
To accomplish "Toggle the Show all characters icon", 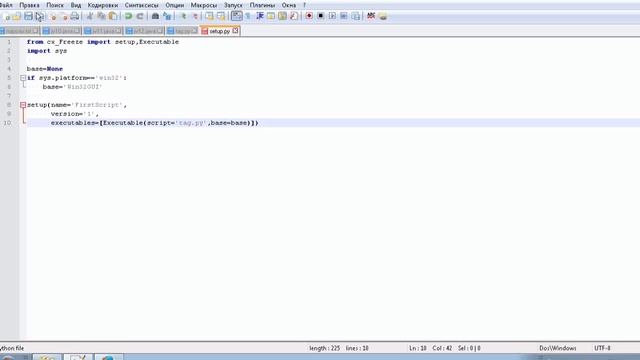I will tap(248, 16).
